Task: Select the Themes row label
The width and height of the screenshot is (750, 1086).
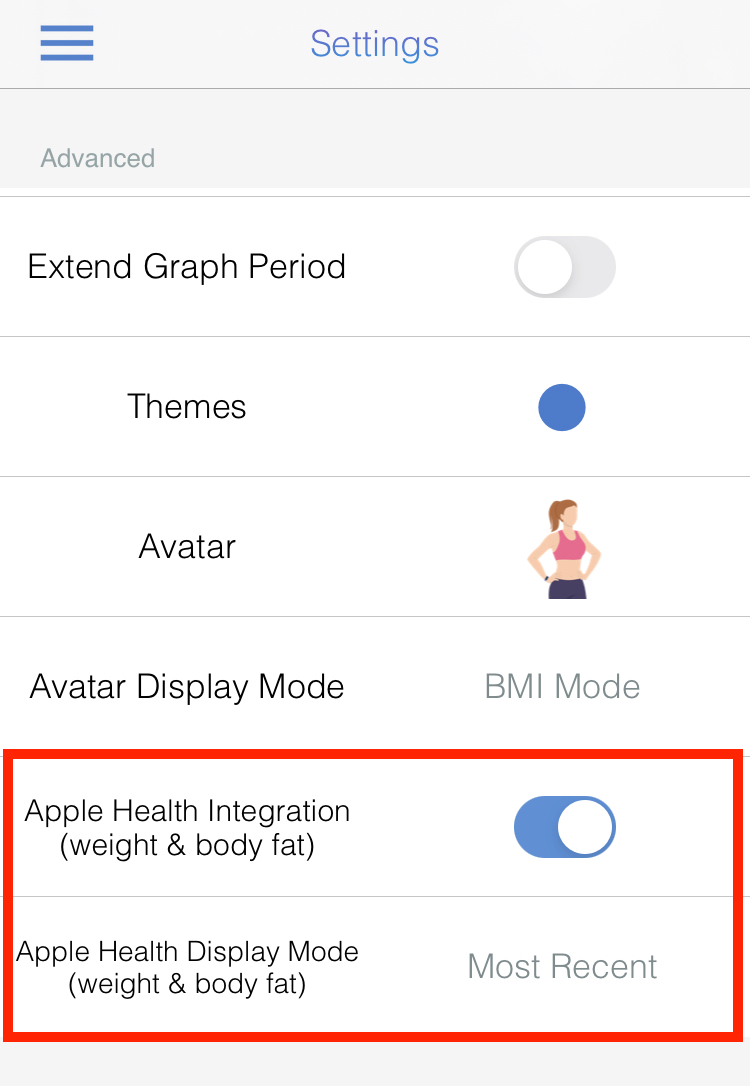Action: tap(187, 407)
